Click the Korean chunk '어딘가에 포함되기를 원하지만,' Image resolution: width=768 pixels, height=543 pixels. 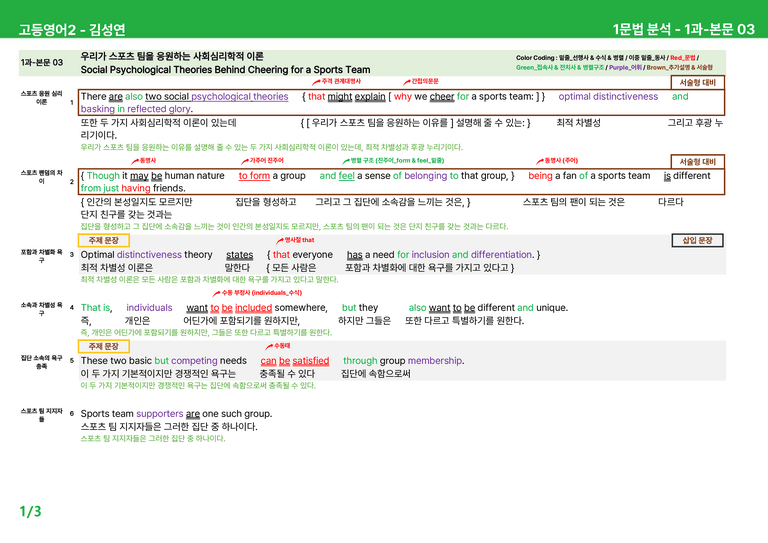point(241,321)
